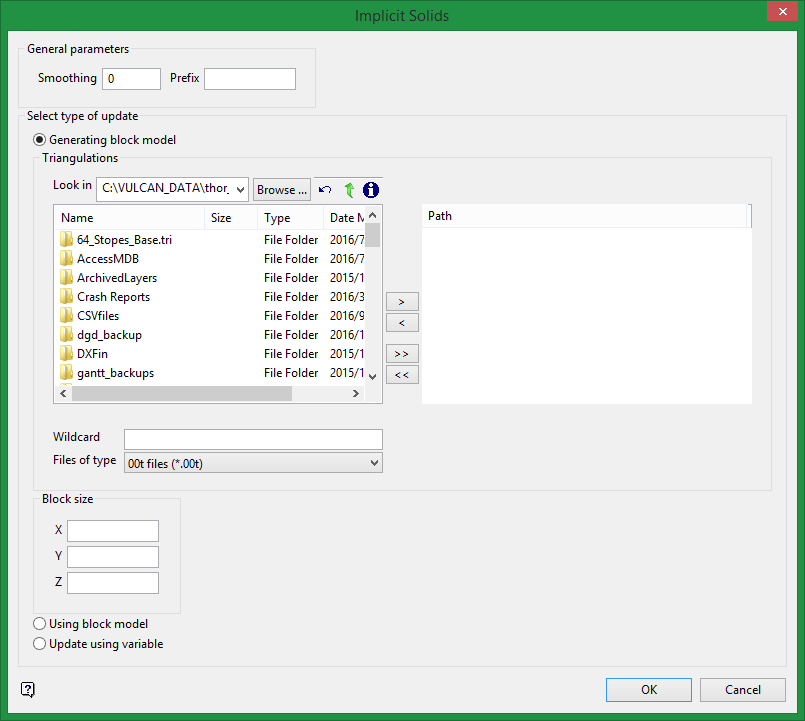Select the Update using variable option
Screen dimensions: 805x721
pos(40,644)
